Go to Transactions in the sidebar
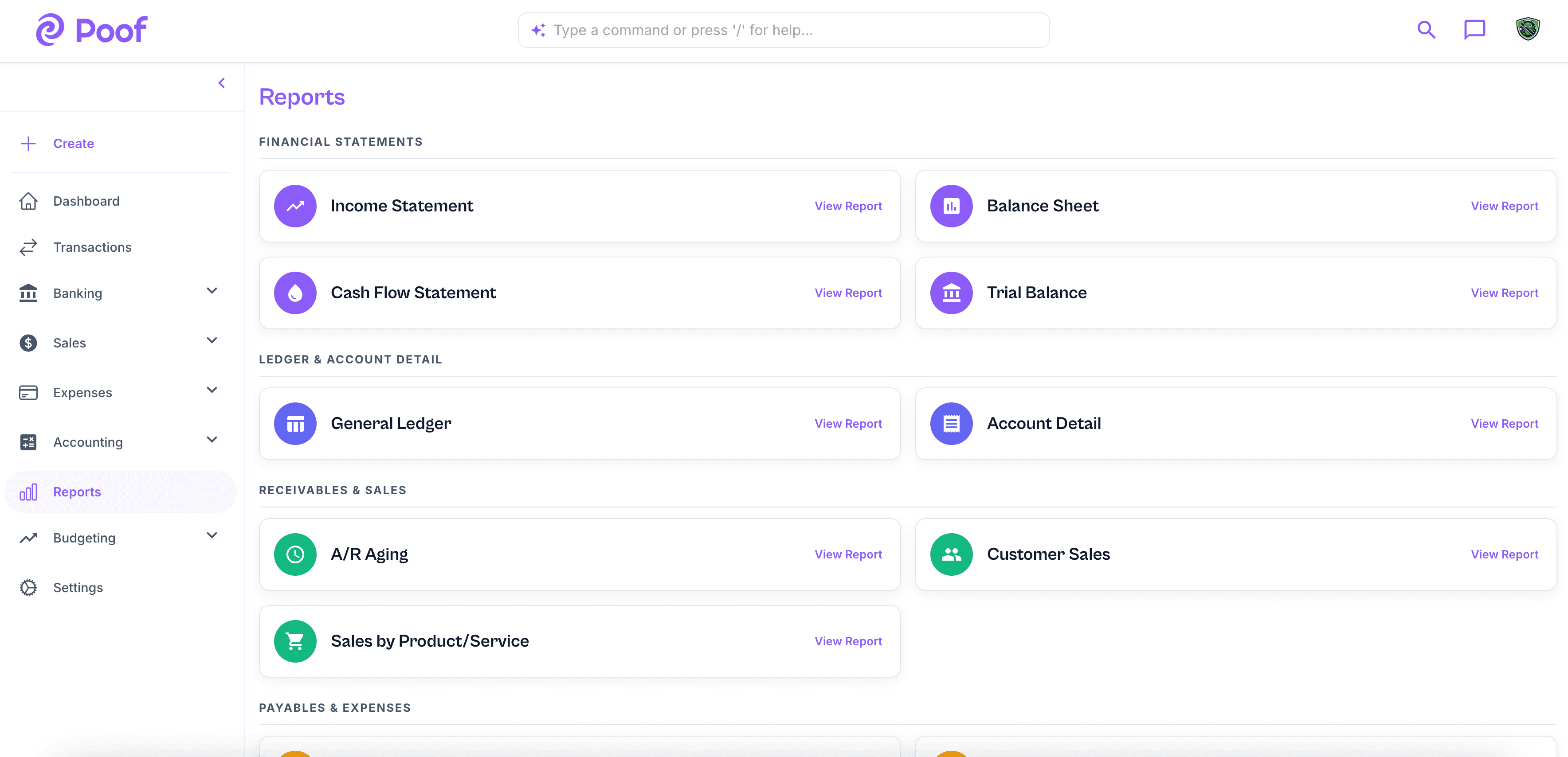Viewport: 1568px width, 757px height. 92,247
